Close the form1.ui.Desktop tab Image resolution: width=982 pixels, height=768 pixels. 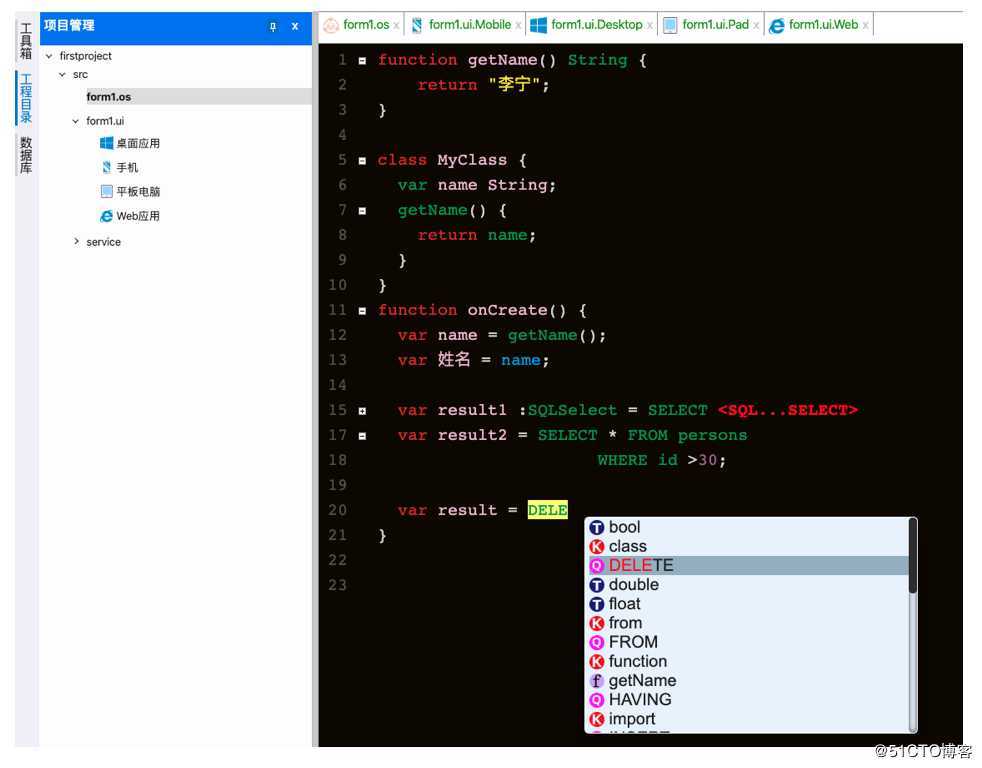[x=649, y=26]
